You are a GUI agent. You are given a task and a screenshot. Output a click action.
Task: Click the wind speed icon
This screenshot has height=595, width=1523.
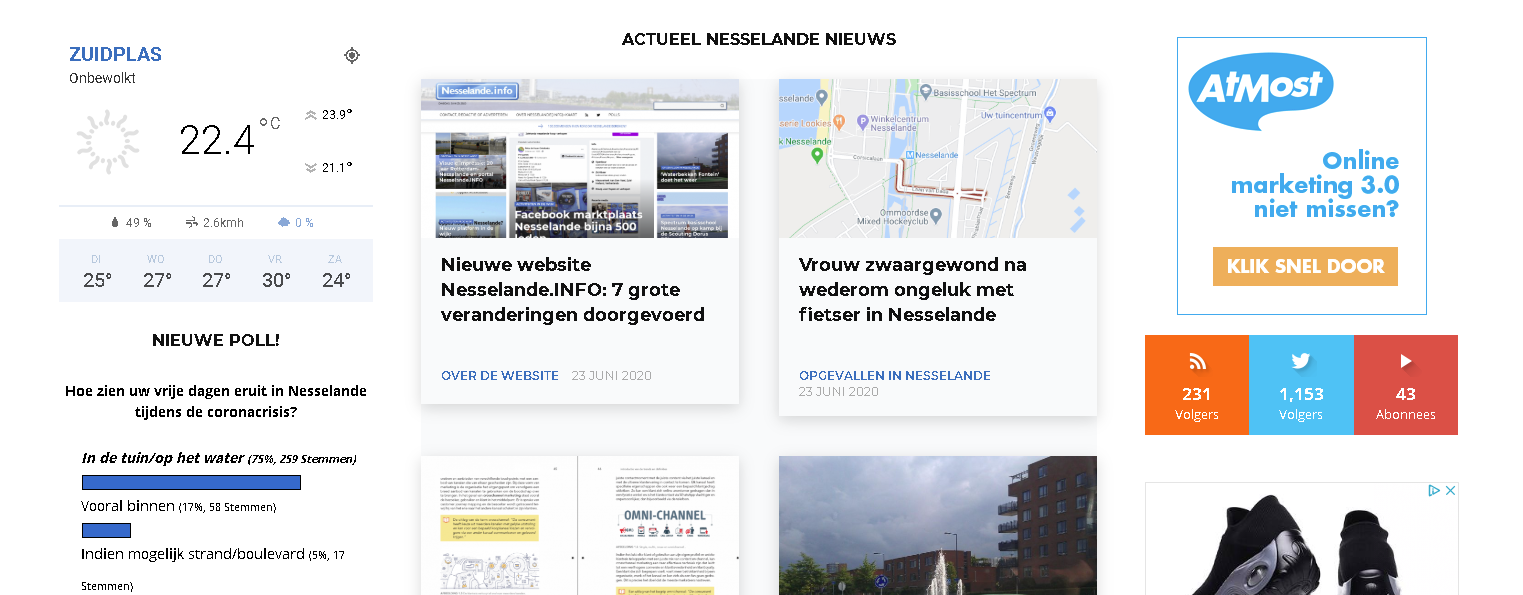pyautogui.click(x=192, y=222)
